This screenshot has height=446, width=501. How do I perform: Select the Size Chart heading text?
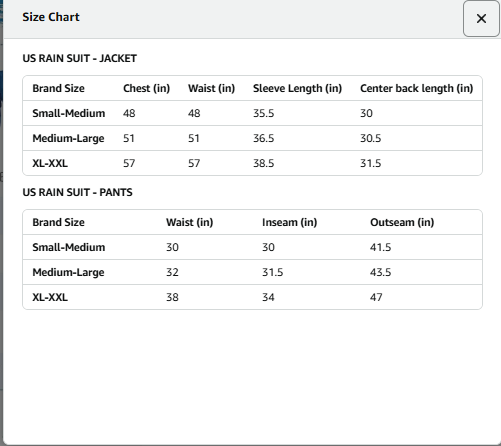pyautogui.click(x=51, y=17)
